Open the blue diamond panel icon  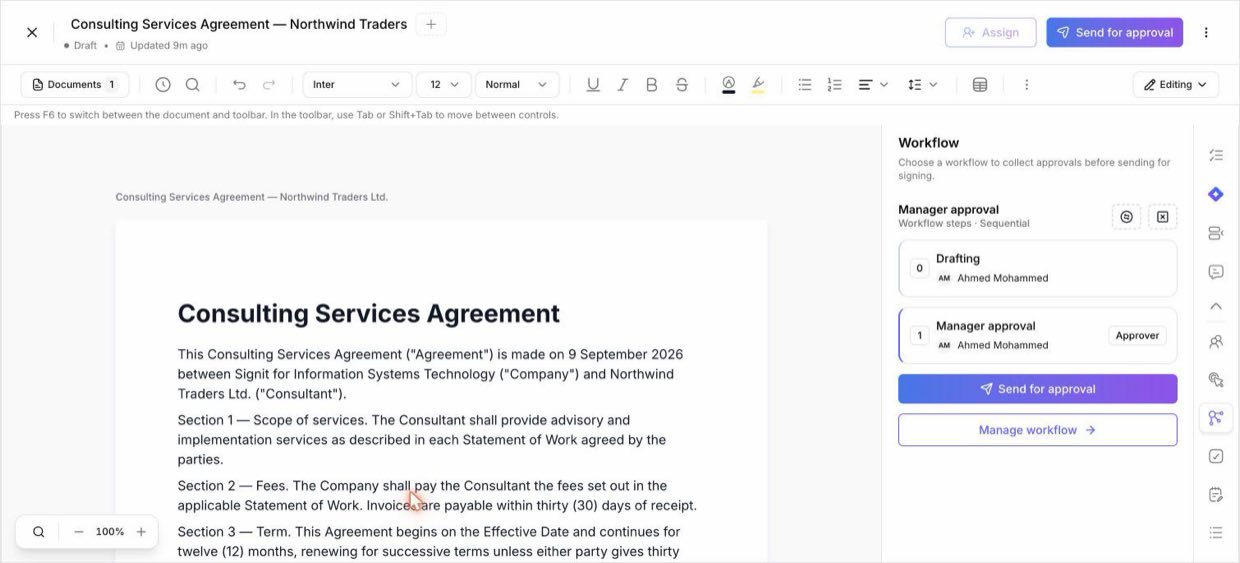tap(1216, 194)
